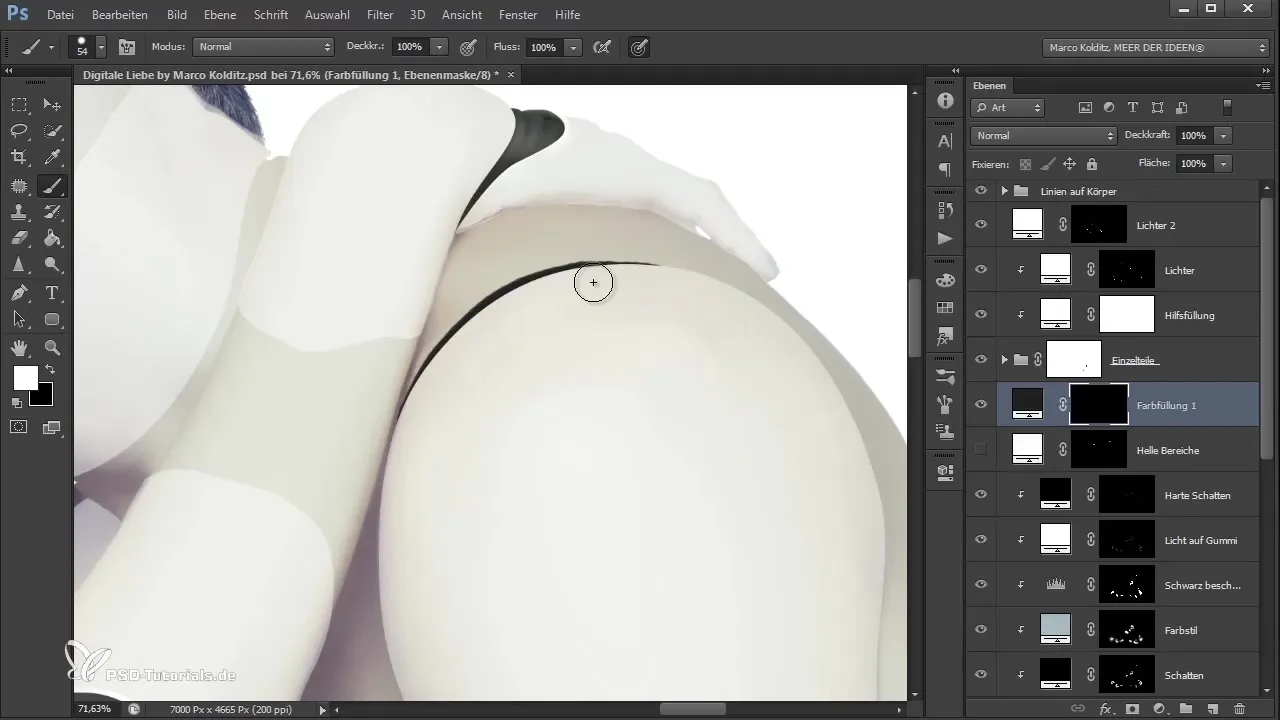Open the Bearbeiten menu
1280x720 pixels.
pos(120,15)
